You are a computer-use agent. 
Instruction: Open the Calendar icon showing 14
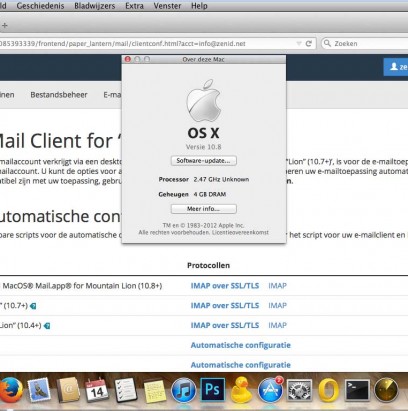coord(96,390)
